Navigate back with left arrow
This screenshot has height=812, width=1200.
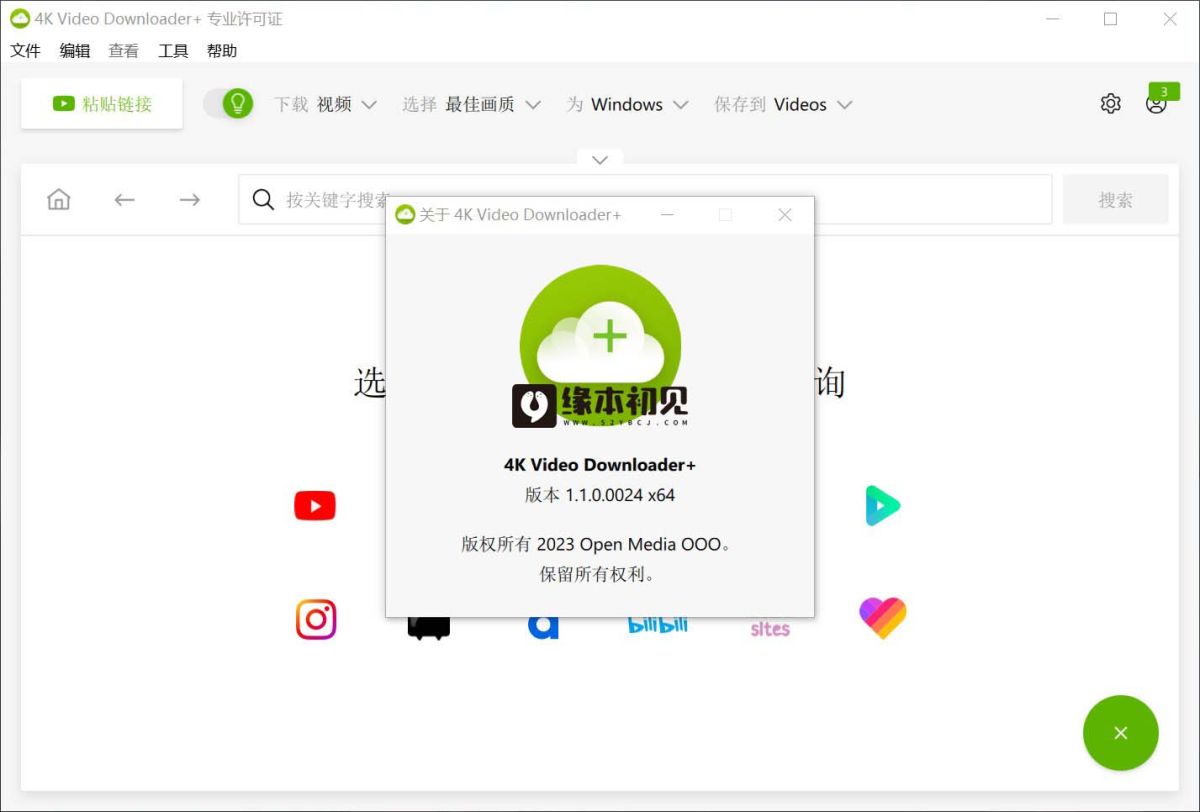124,200
